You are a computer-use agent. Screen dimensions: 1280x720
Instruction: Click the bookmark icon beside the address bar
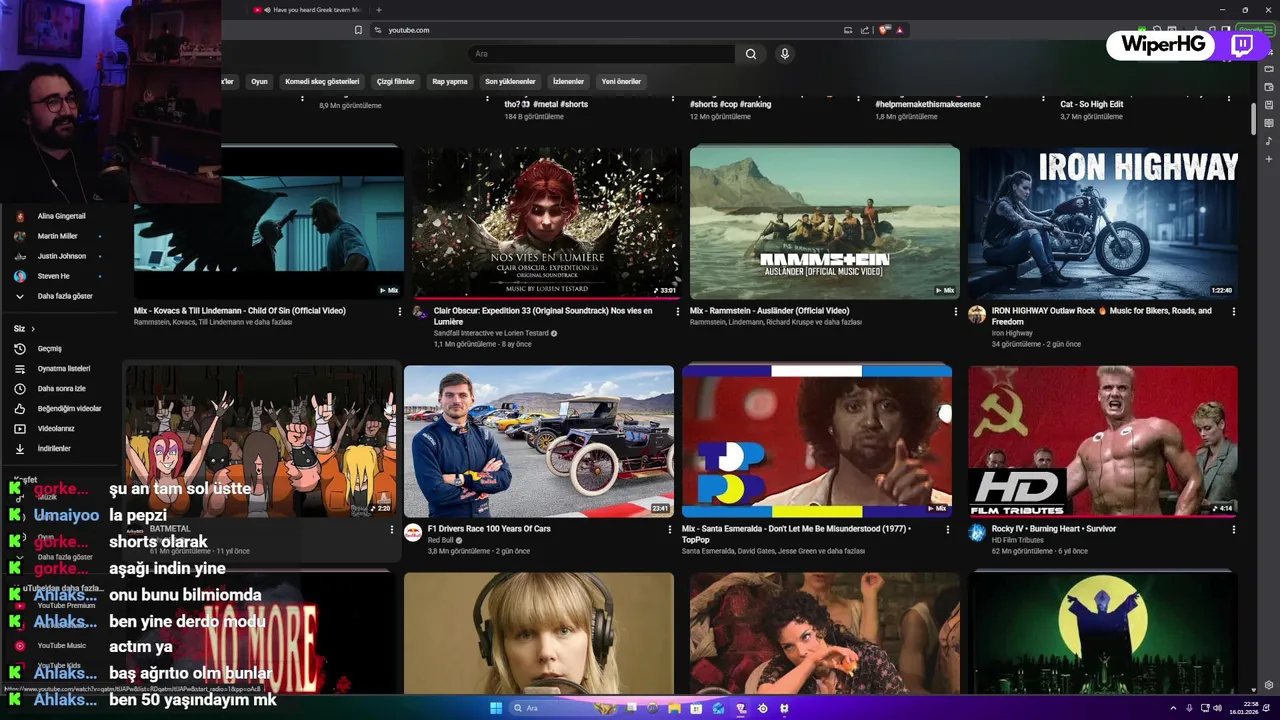click(x=358, y=30)
